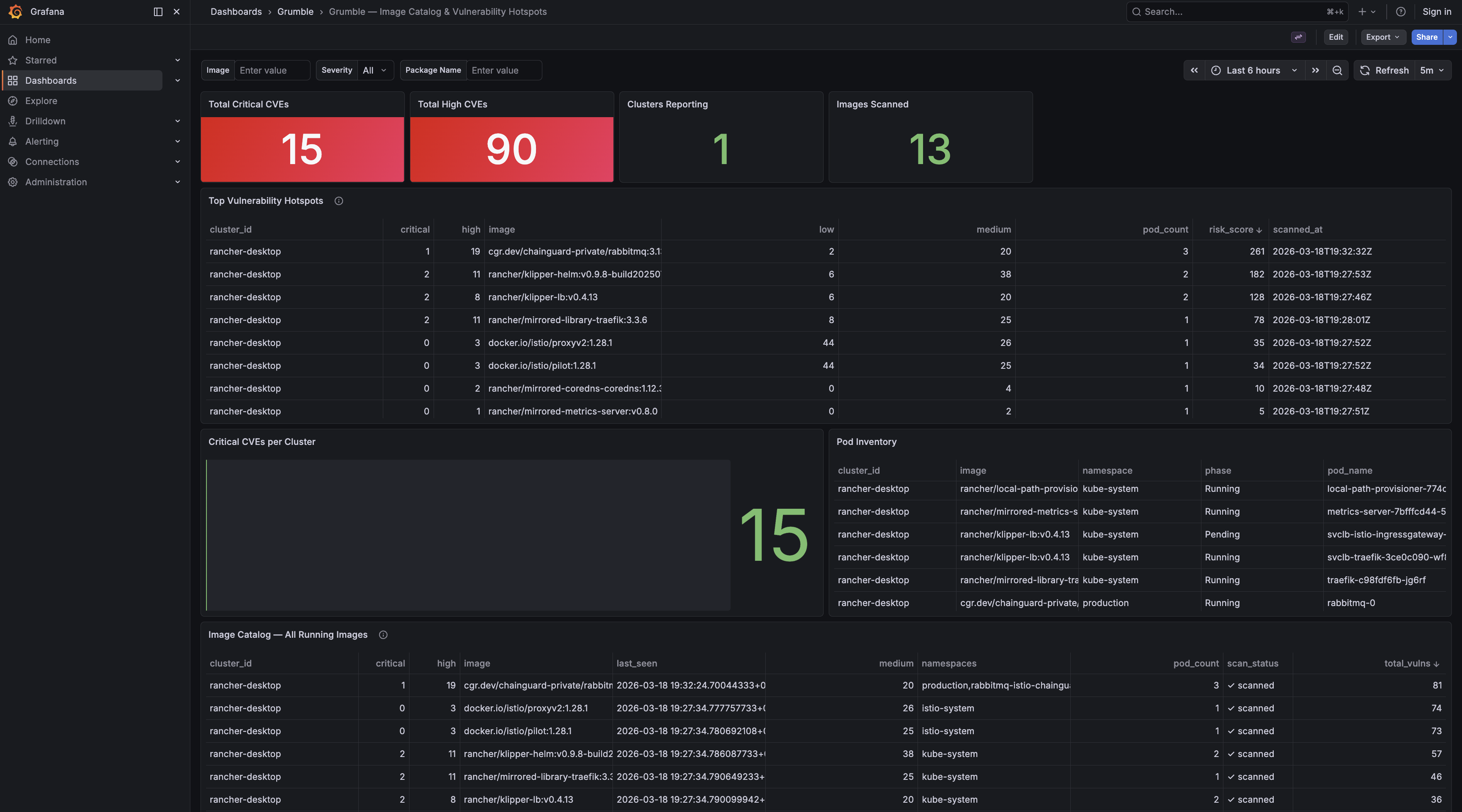Expand the Dashboards section chevron
The height and width of the screenshot is (812, 1462).
tap(178, 81)
